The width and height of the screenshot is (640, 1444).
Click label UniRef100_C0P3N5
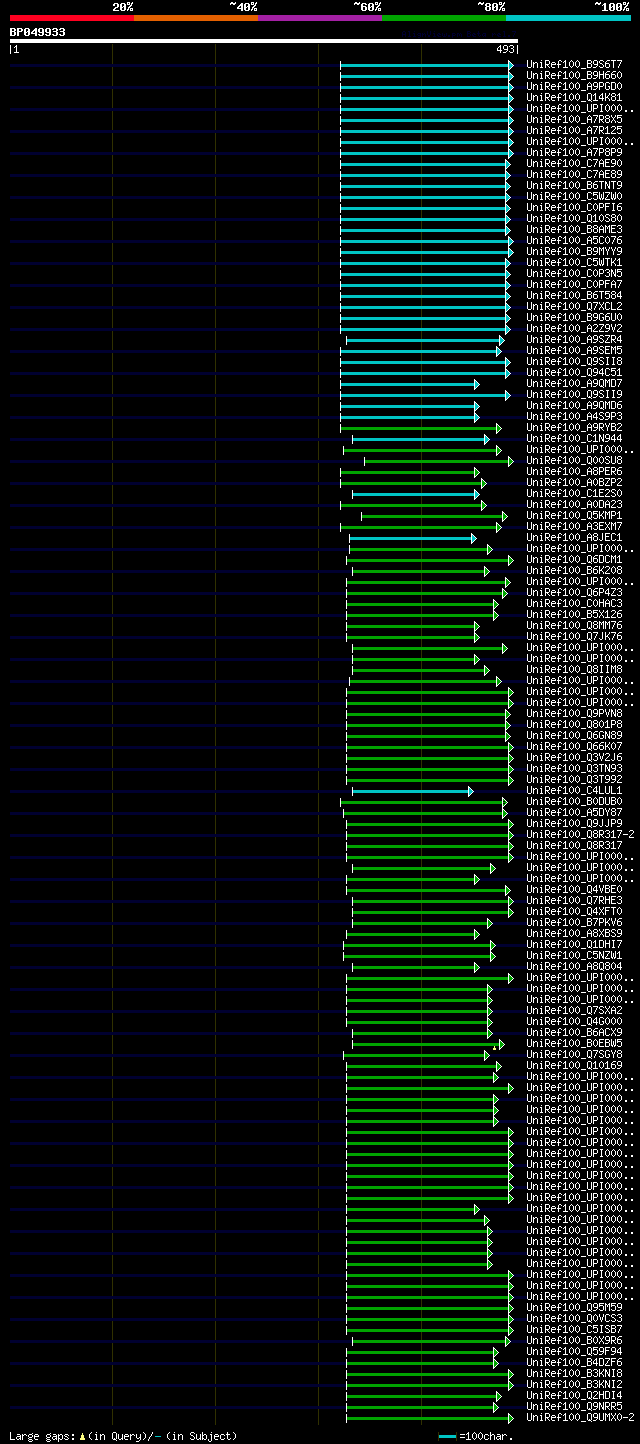click(x=574, y=273)
